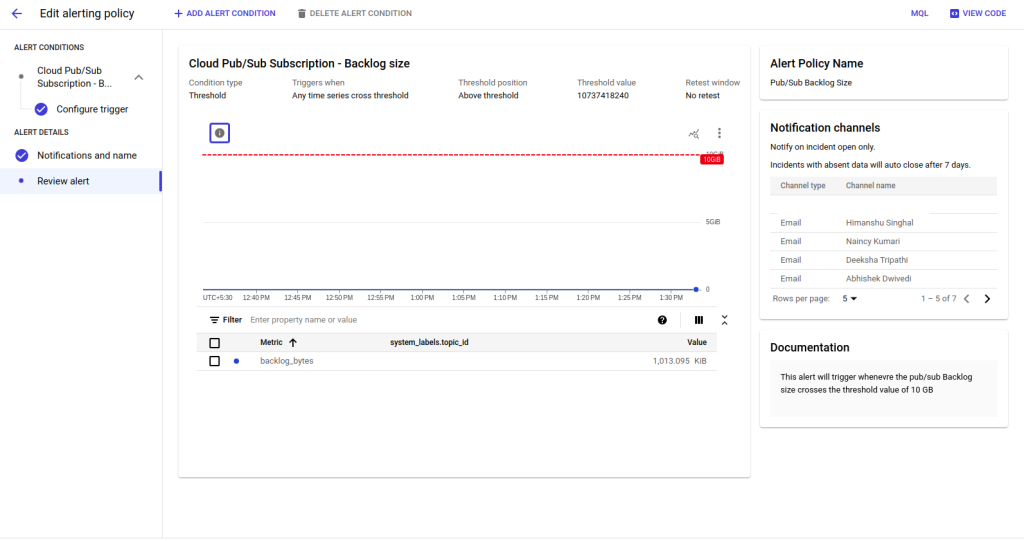Open View Code panel
The width and height of the screenshot is (1024, 541).
point(978,13)
